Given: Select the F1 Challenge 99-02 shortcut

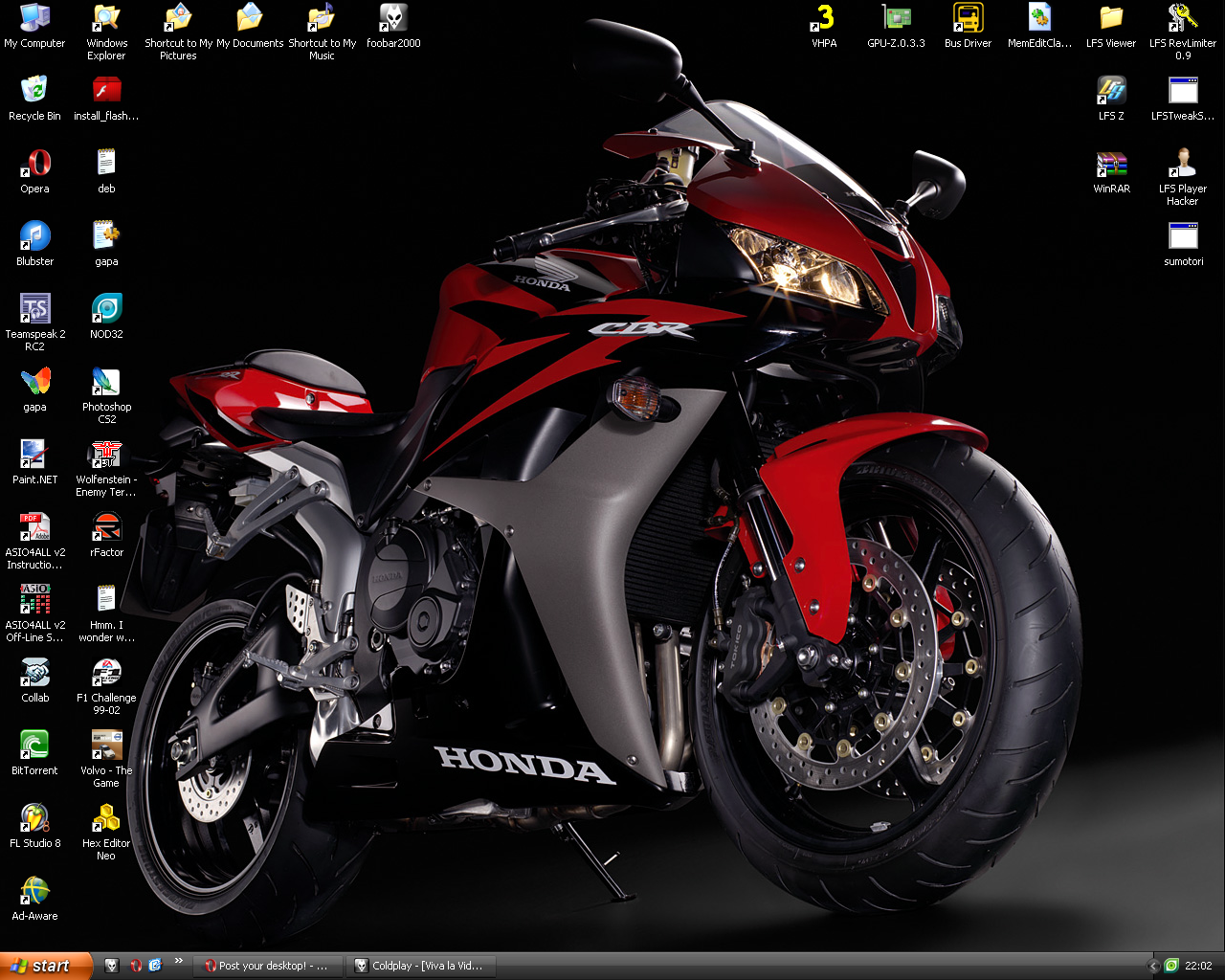Looking at the screenshot, I should (x=106, y=687).
